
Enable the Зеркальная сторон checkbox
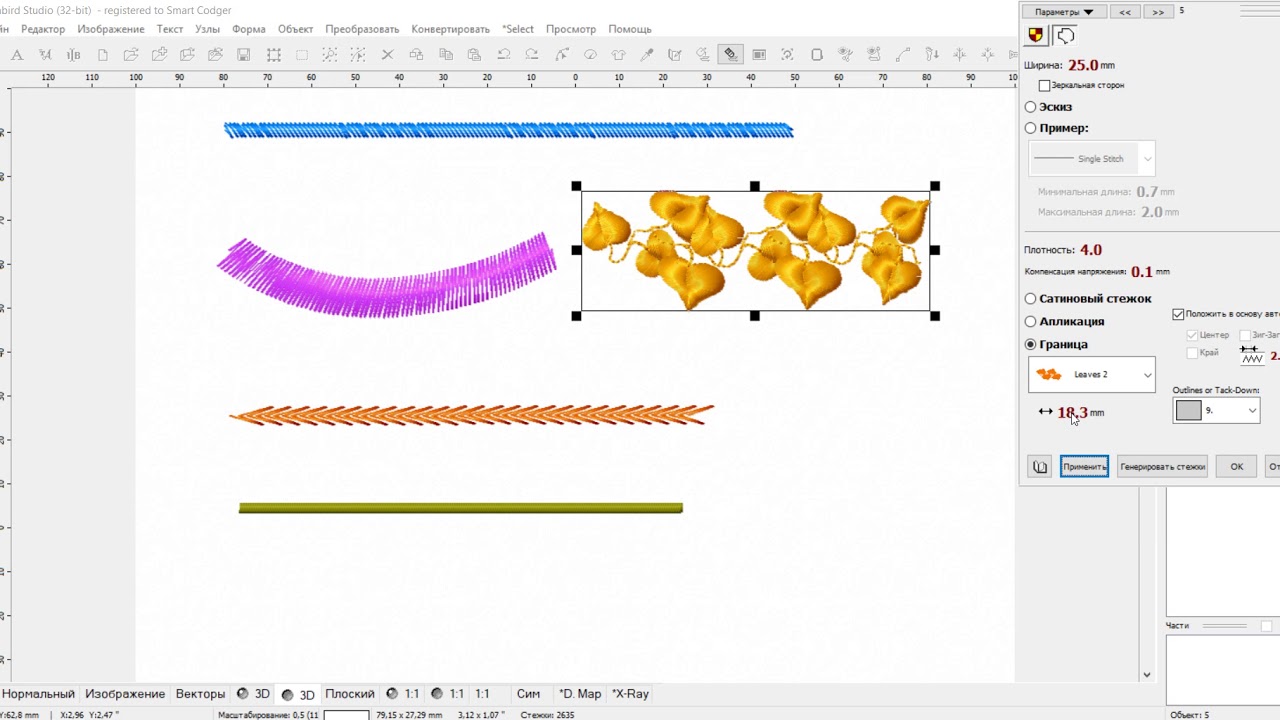1044,86
